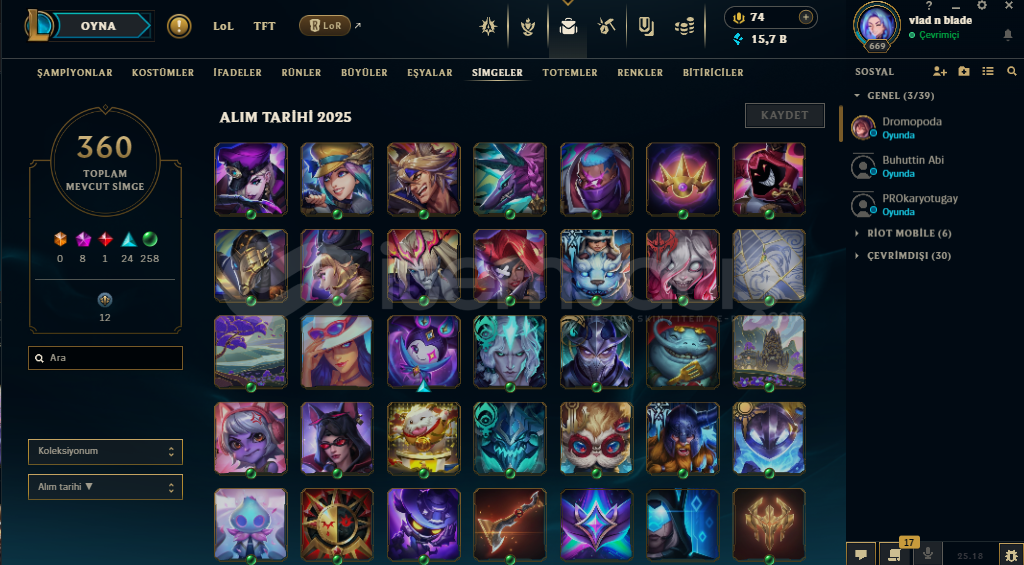This screenshot has height=565, width=1024.
Task: Open the Koleksiyonum dropdown
Action: coord(105,451)
